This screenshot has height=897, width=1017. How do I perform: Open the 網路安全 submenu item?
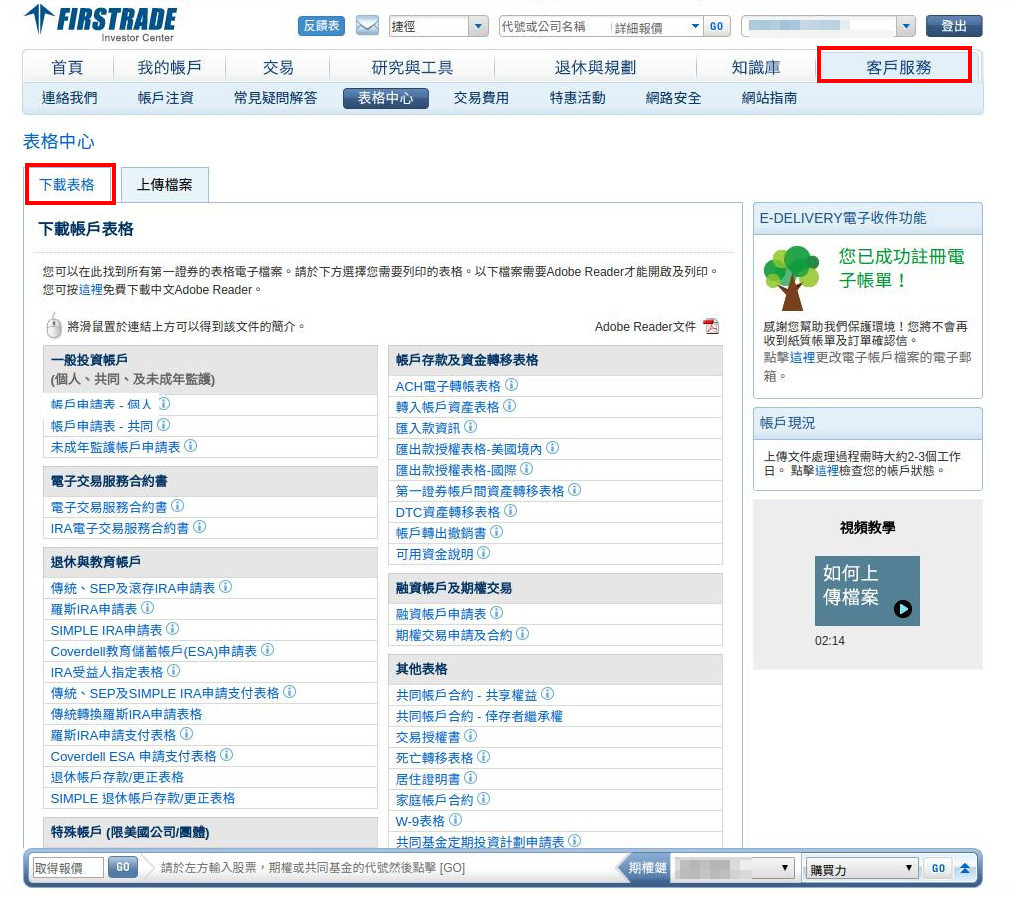click(673, 98)
